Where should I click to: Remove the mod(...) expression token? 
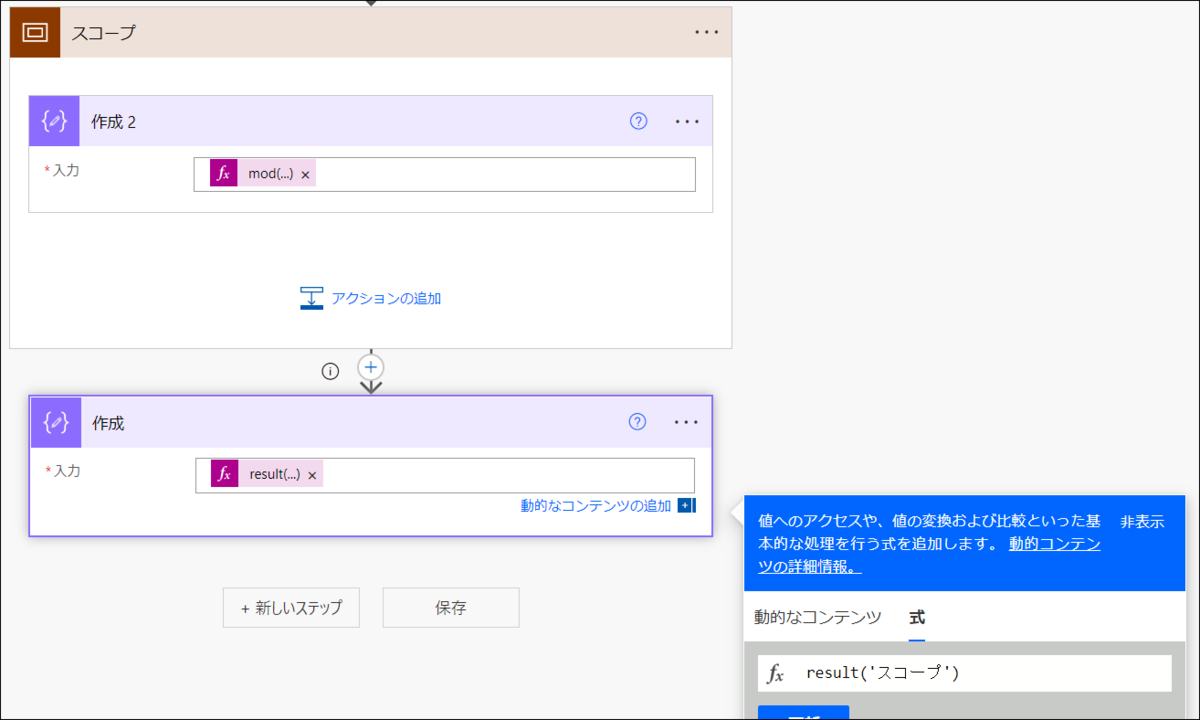pyautogui.click(x=305, y=174)
